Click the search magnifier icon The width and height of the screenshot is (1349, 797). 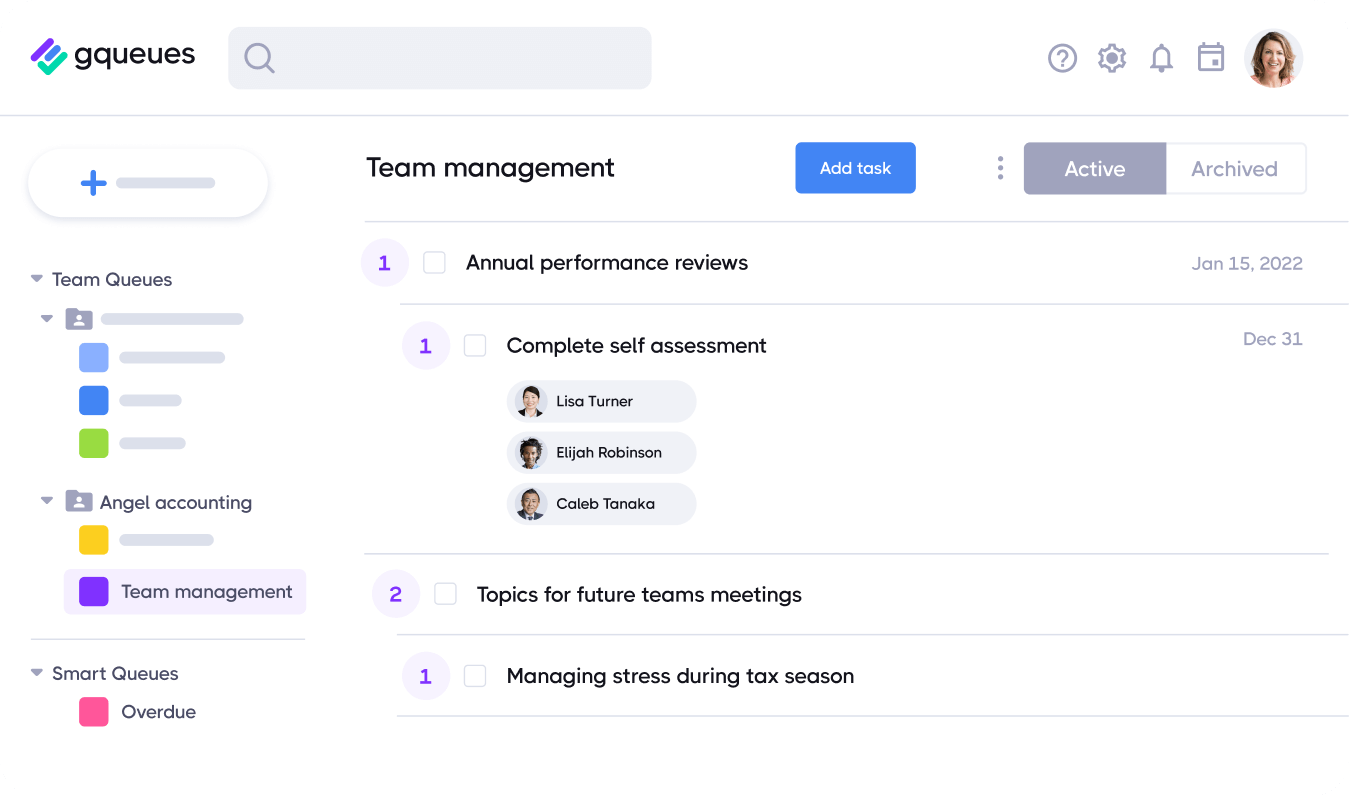[259, 58]
